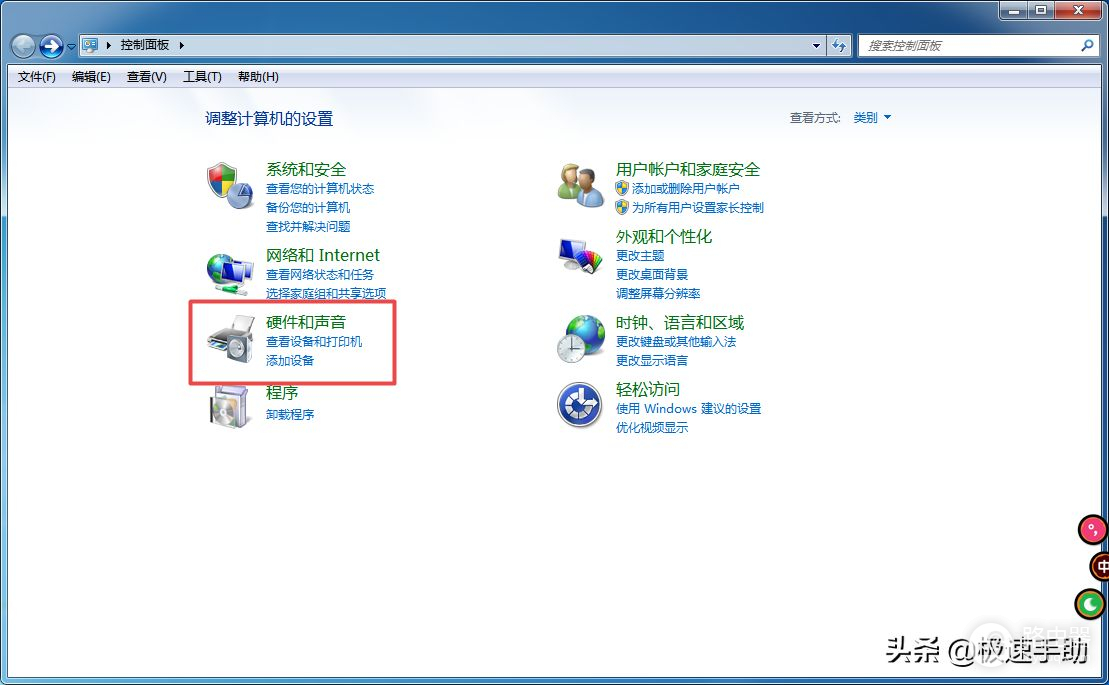Click the 更改键盘或其他输入法 link
The height and width of the screenshot is (685, 1109).
tap(675, 341)
